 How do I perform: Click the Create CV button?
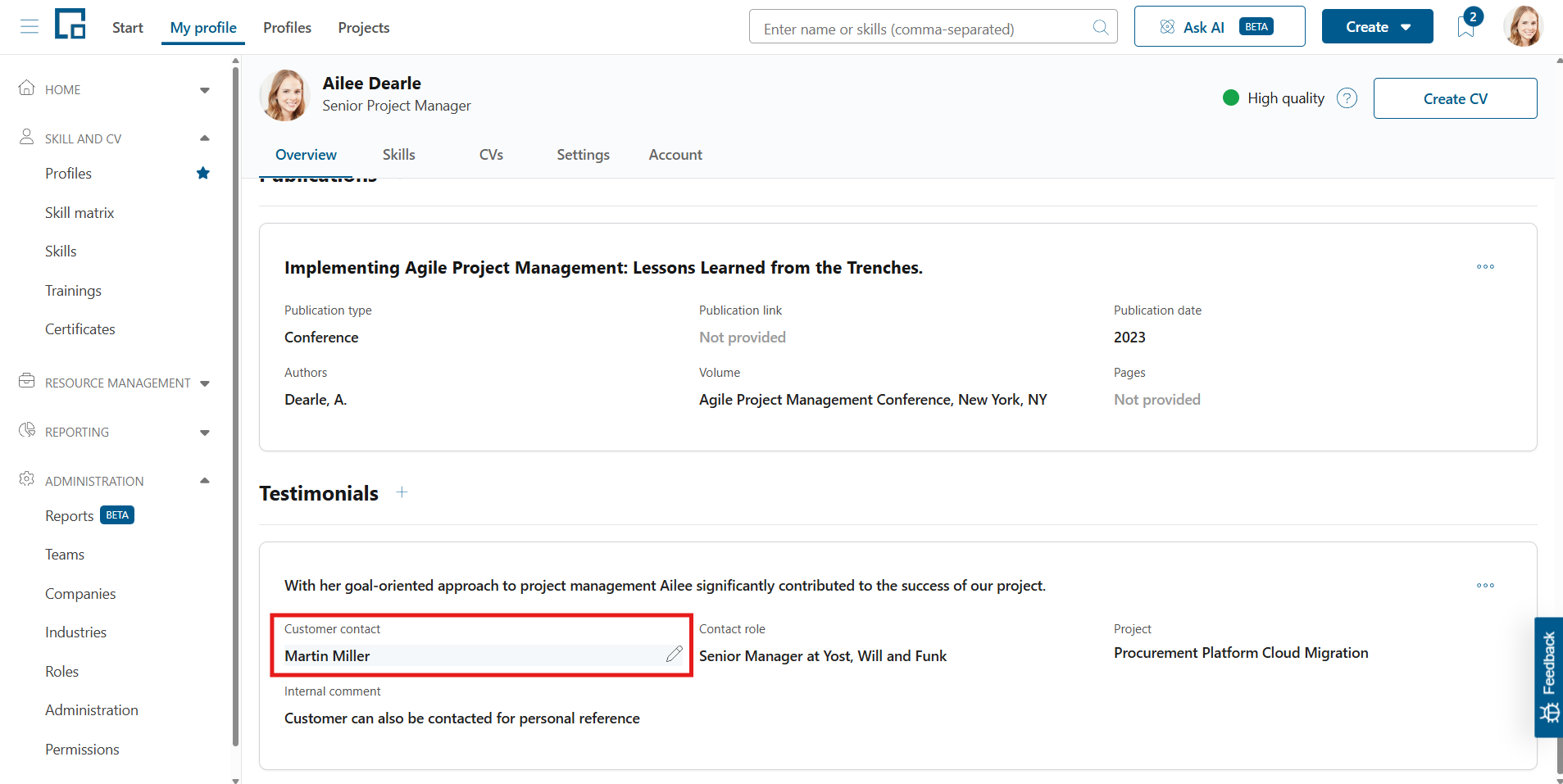(x=1455, y=98)
